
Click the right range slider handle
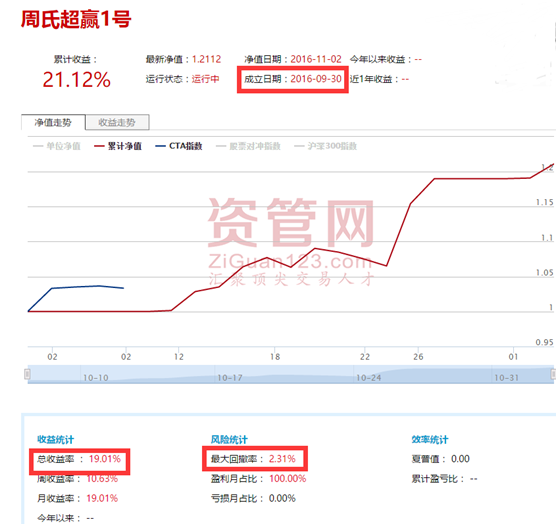553,374
